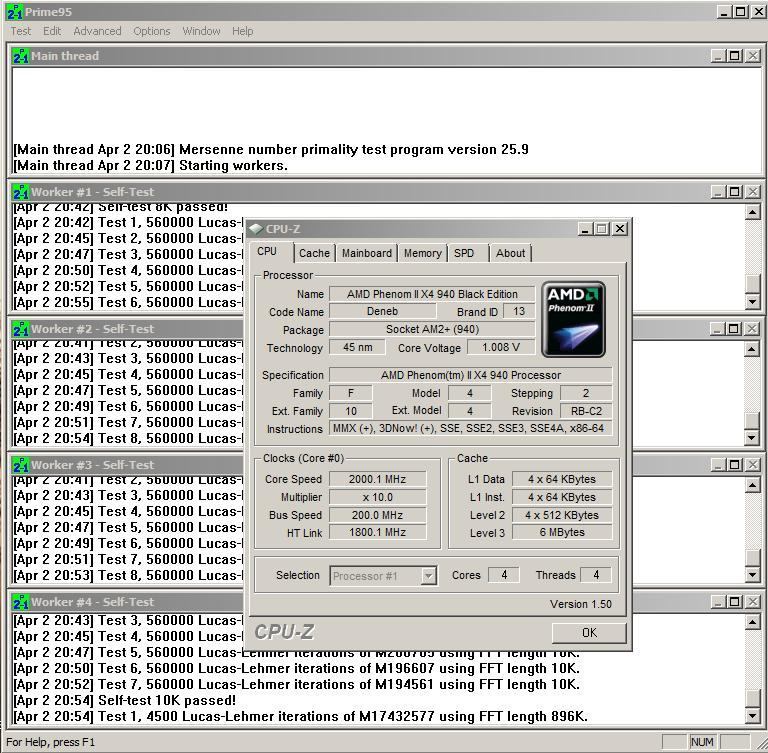Open the Advanced menu
Screen dimensions: 768x753
tap(97, 31)
